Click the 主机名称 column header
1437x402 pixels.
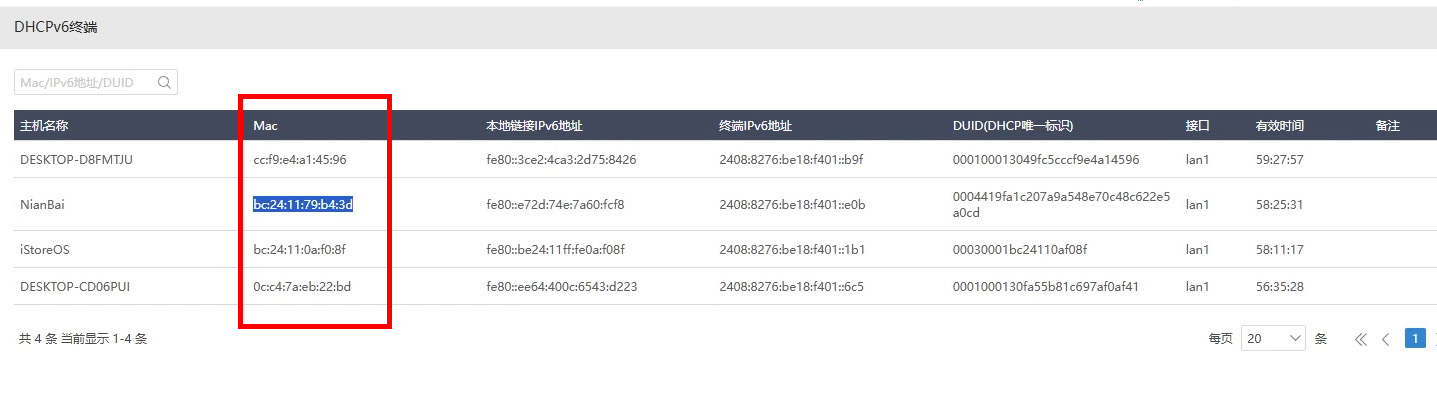[44, 126]
